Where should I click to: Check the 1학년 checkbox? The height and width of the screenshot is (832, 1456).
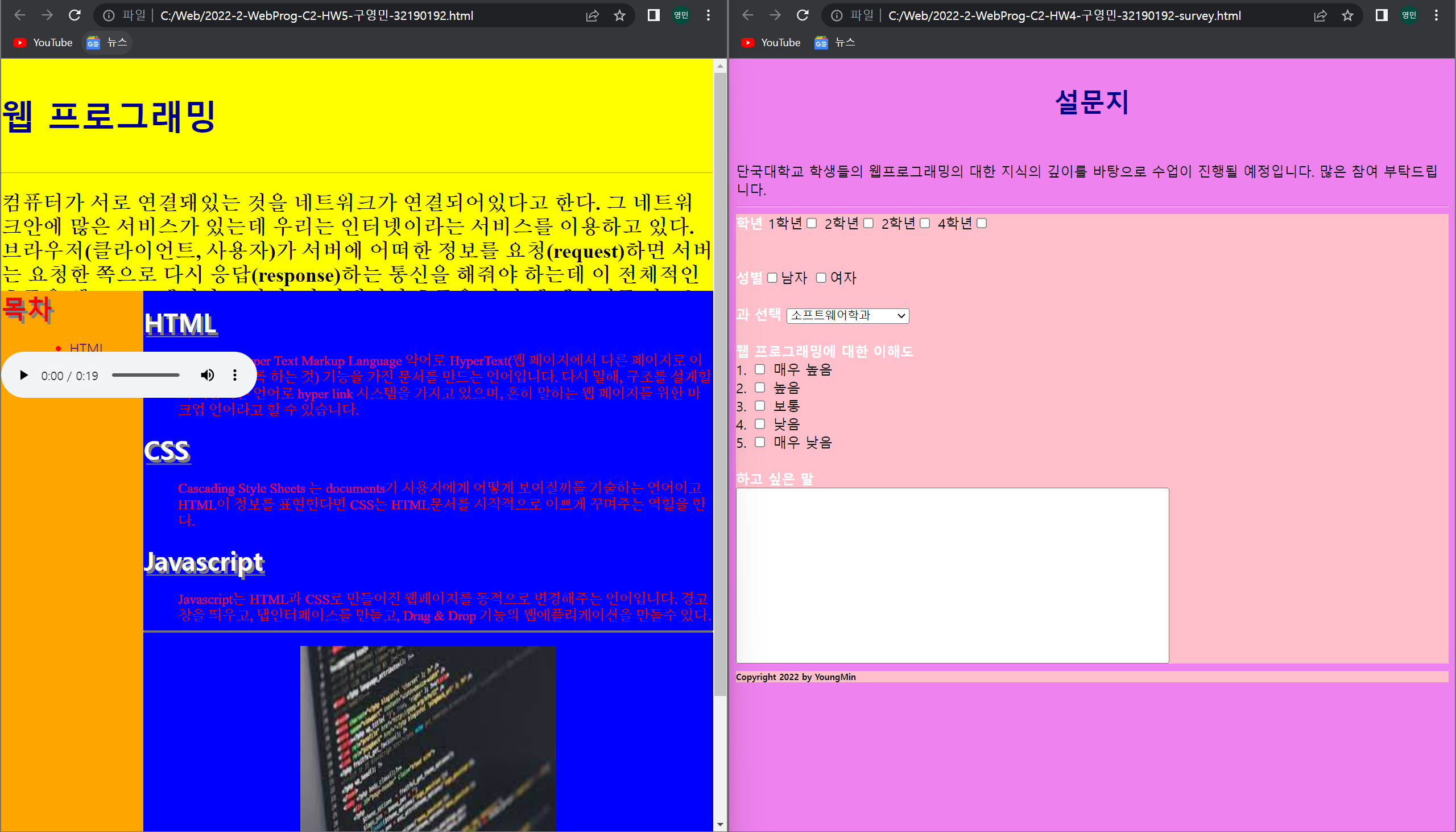812,223
